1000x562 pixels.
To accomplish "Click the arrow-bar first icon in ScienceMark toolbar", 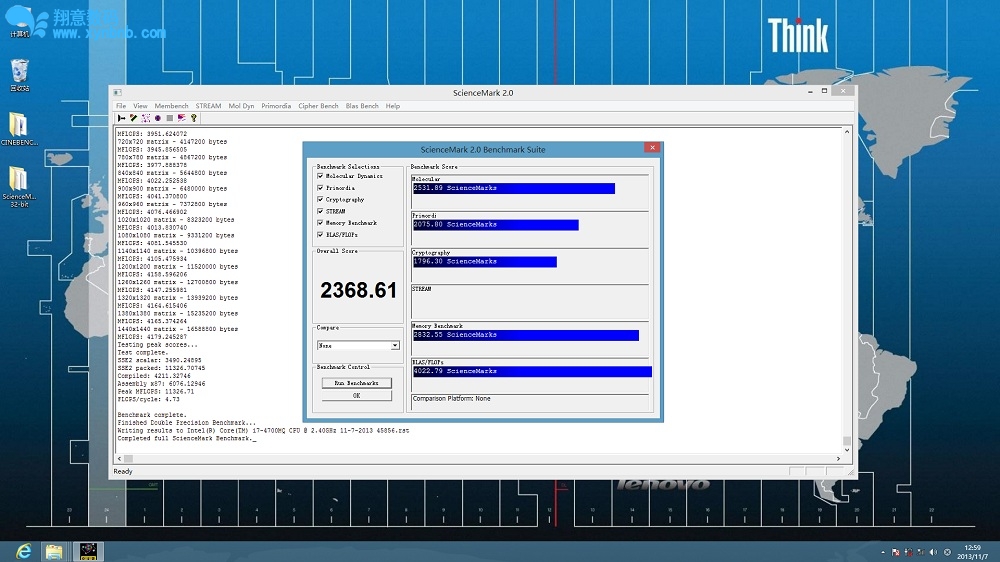I will (x=121, y=118).
